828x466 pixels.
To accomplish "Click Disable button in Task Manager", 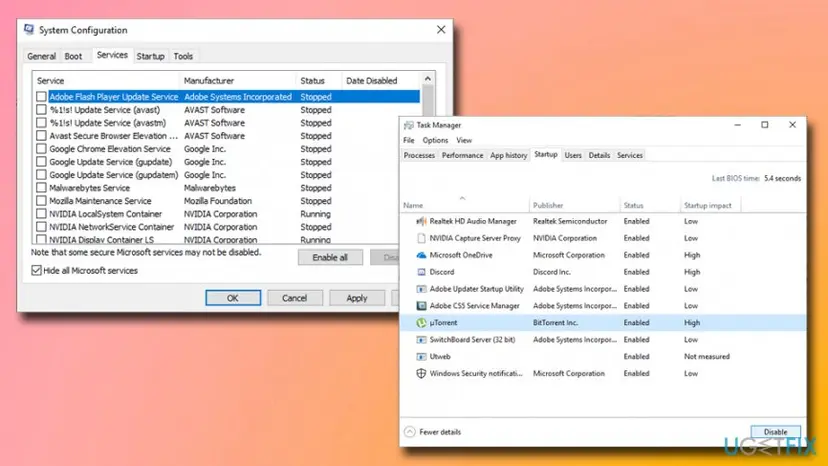I will click(x=775, y=432).
